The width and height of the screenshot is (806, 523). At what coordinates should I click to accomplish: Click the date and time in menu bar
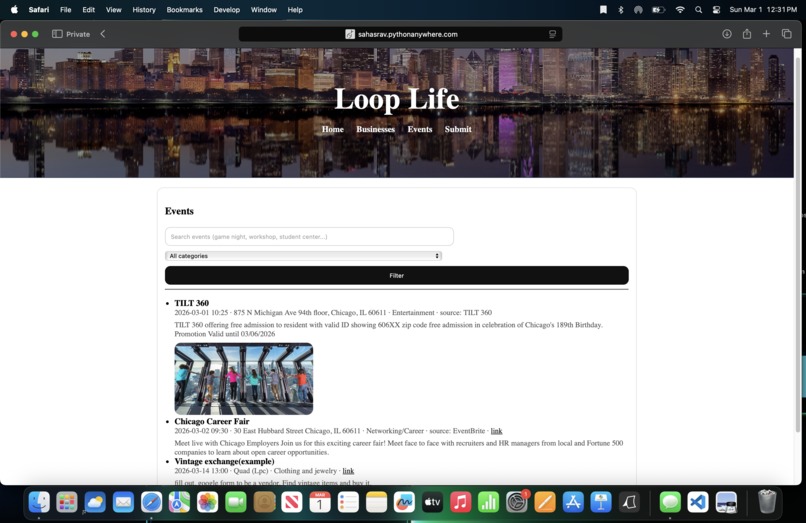pyautogui.click(x=763, y=10)
